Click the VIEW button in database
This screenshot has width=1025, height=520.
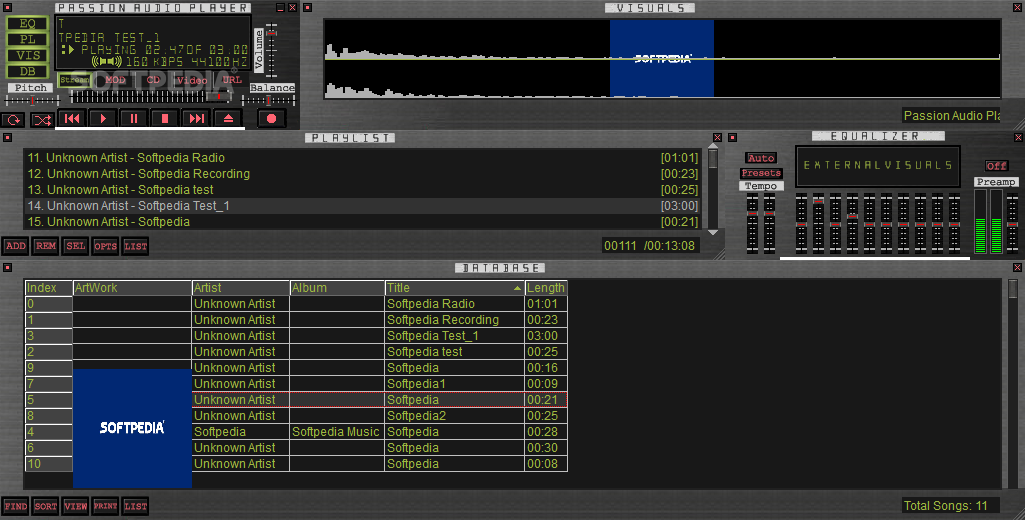point(75,506)
